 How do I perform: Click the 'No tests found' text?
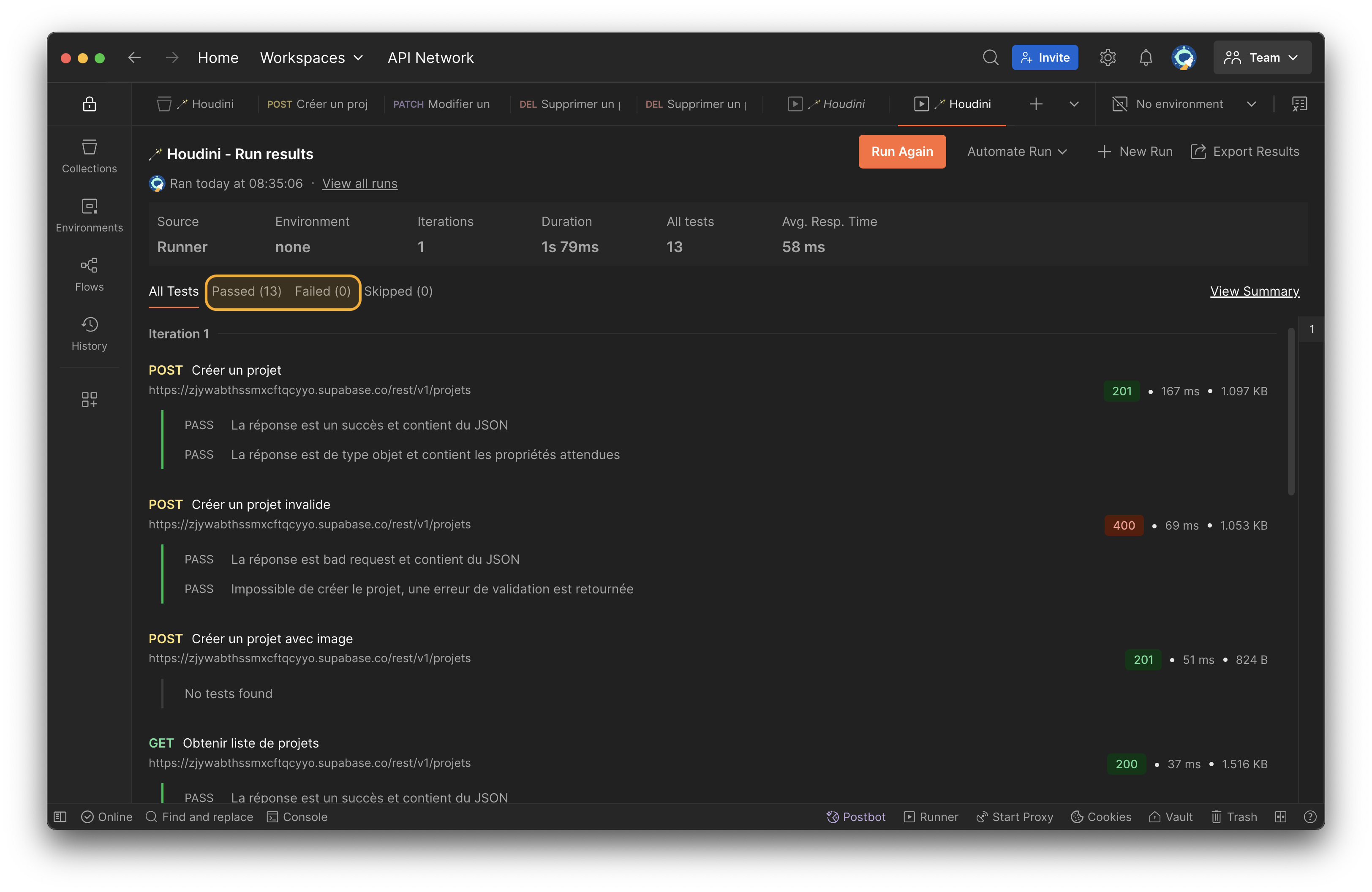(x=228, y=694)
